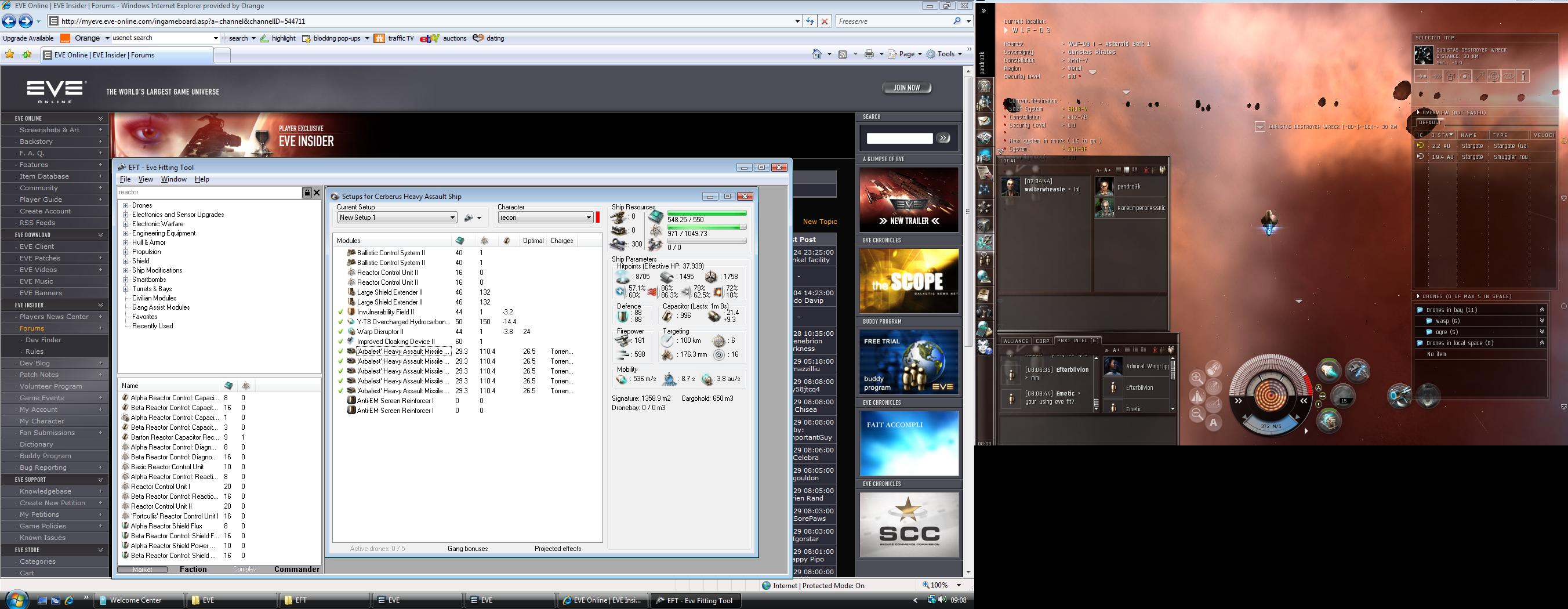Toggle the Invulnerability Field II active checkmark

(341, 312)
